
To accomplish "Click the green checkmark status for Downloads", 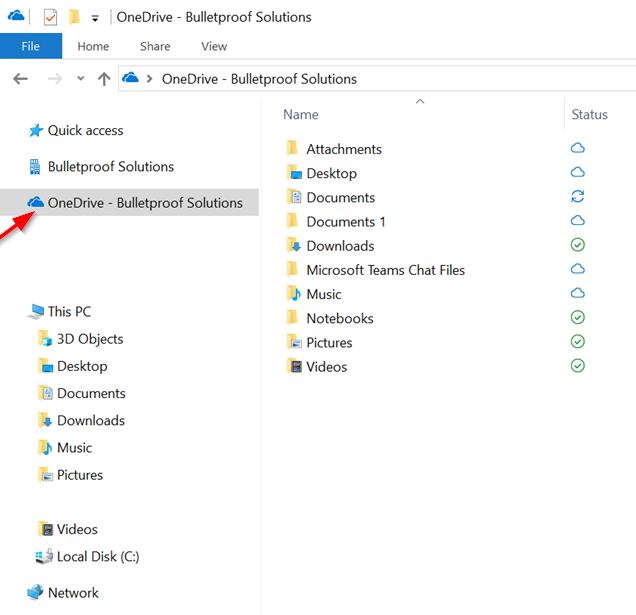I will [577, 245].
